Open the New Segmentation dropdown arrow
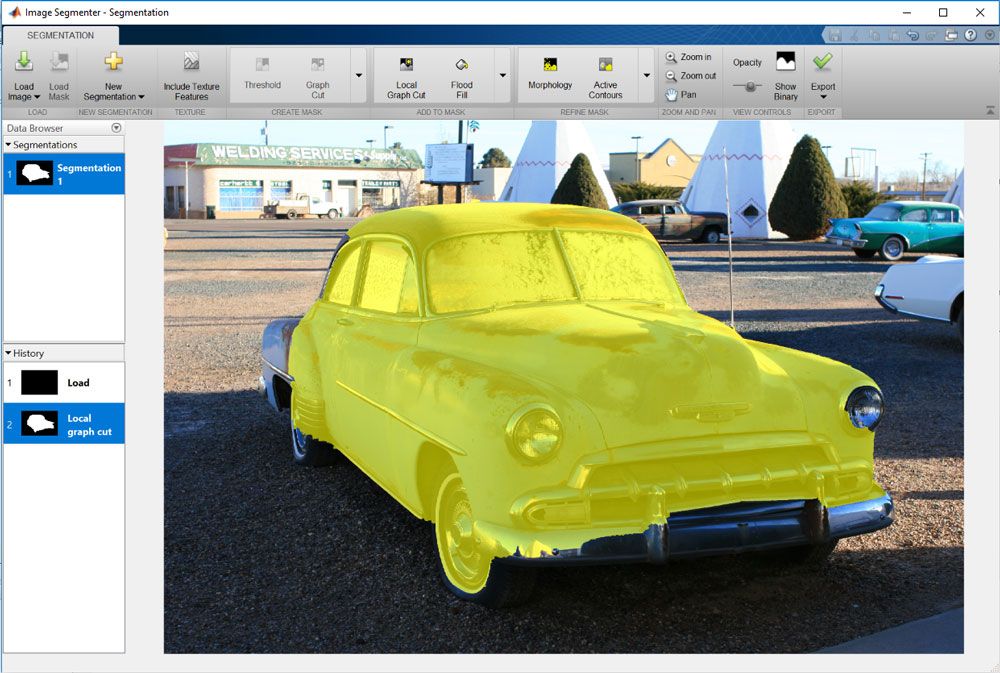The width and height of the screenshot is (1000, 673). coord(141,97)
